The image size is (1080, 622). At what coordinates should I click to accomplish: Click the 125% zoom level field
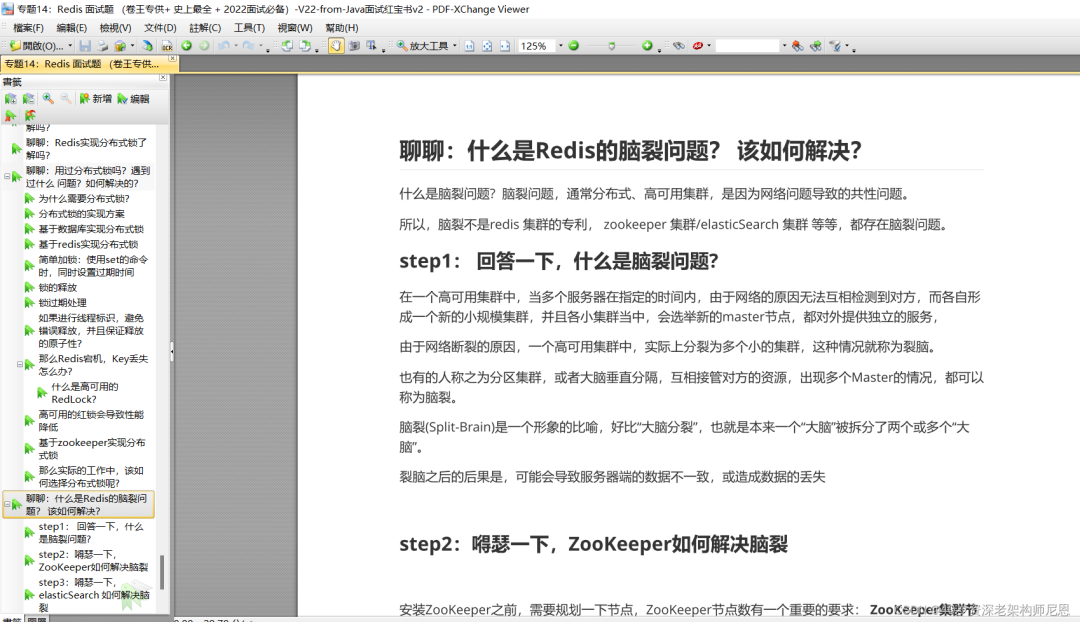tap(537, 46)
